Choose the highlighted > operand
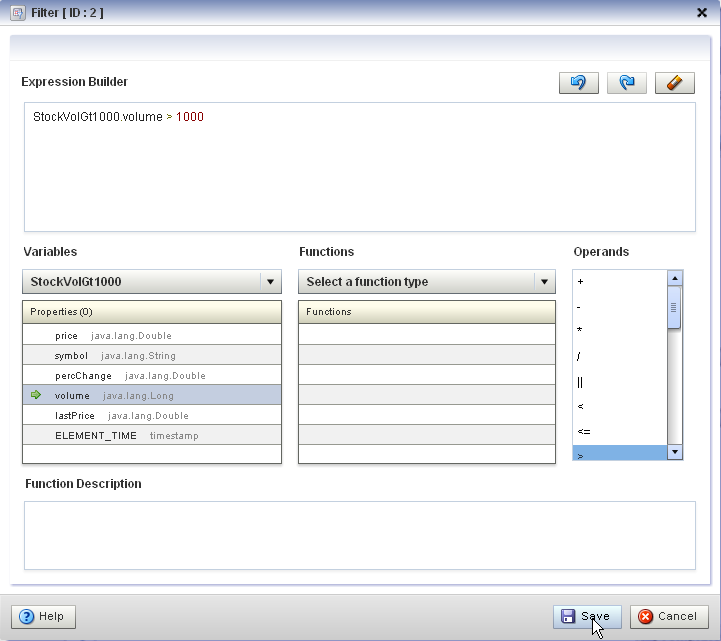This screenshot has height=641, width=721. (x=620, y=453)
